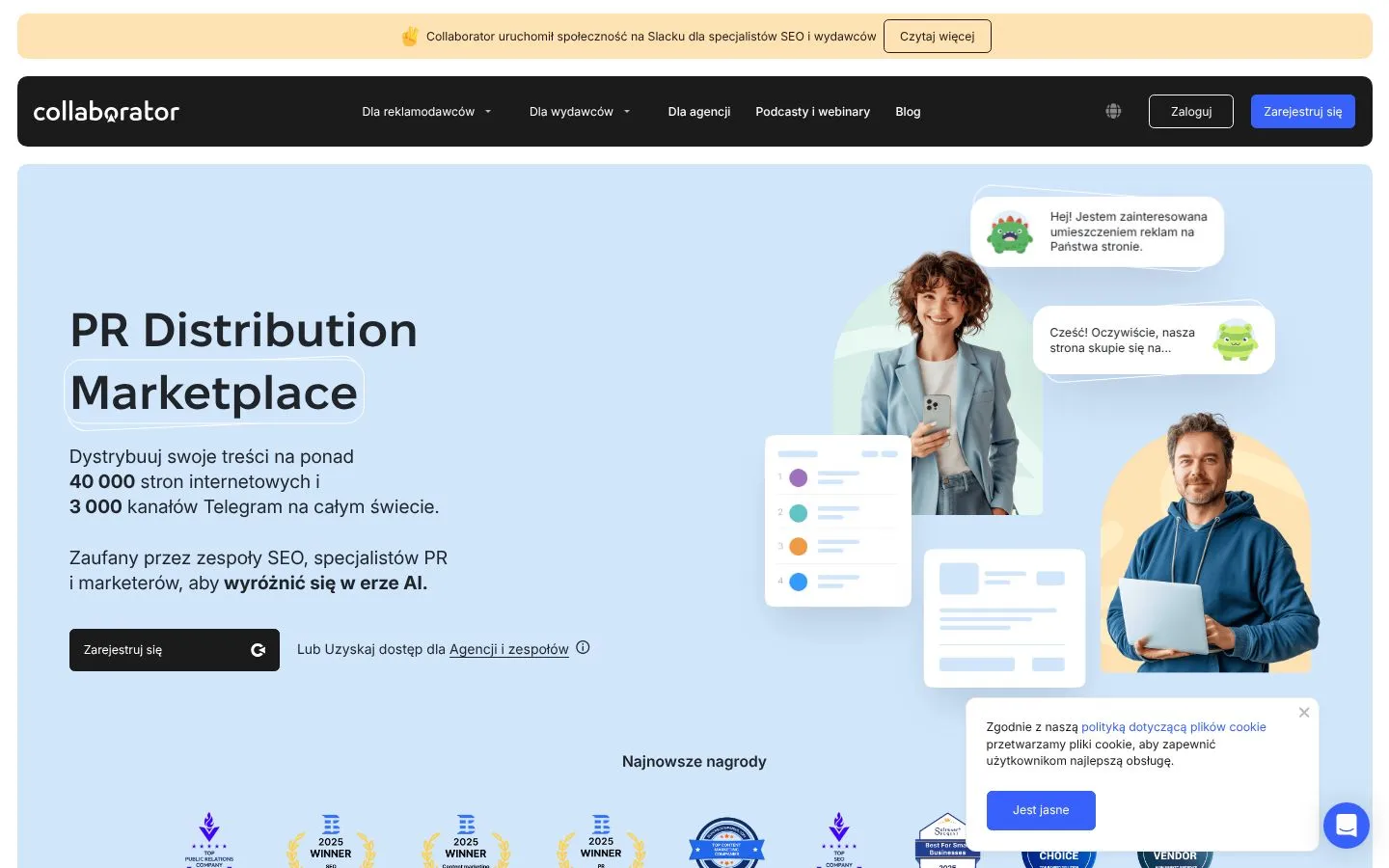Go to Podcasty i webinary
1389x868 pixels.
(x=812, y=112)
